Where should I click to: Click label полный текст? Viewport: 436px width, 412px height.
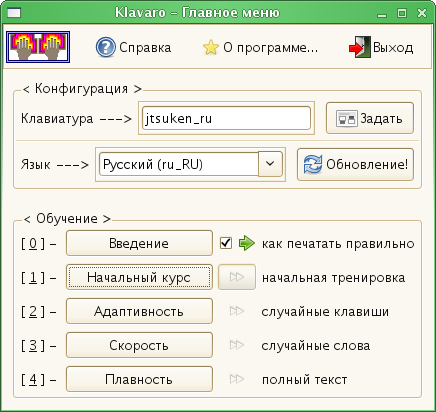click(304, 380)
